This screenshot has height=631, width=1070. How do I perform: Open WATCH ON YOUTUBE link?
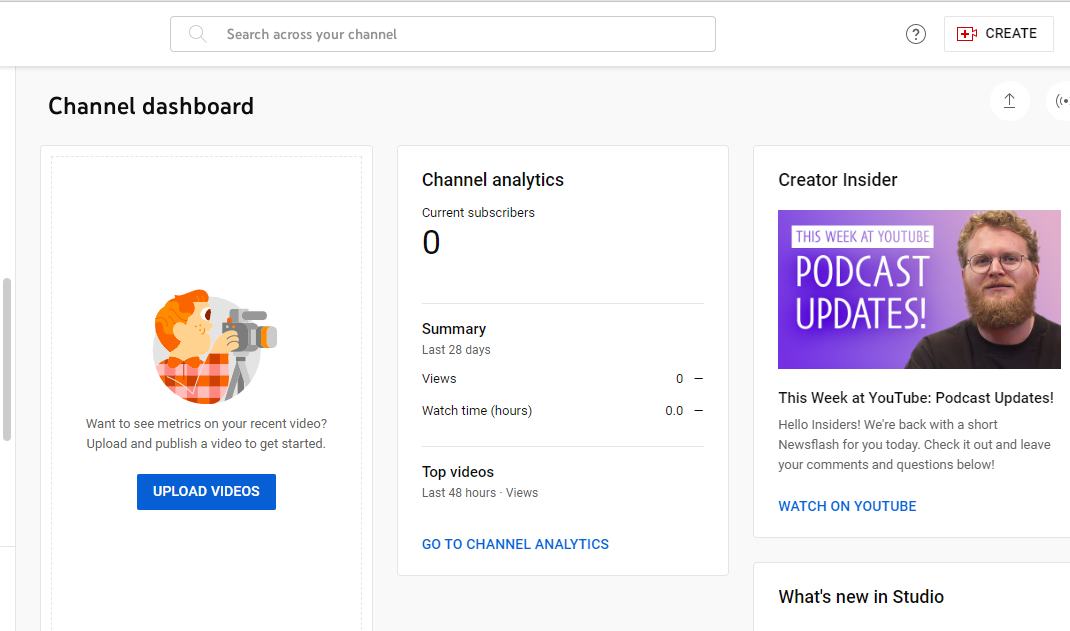pos(847,506)
